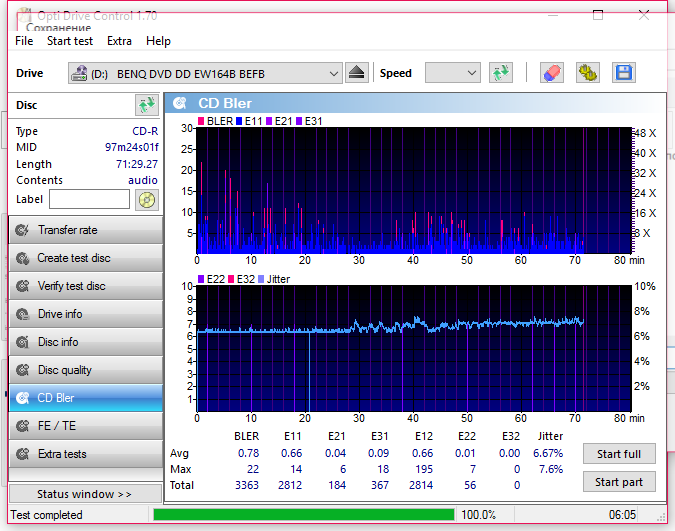Screen dimensions: 675x531
Task: Open the FE / TE test
Action: (85, 426)
